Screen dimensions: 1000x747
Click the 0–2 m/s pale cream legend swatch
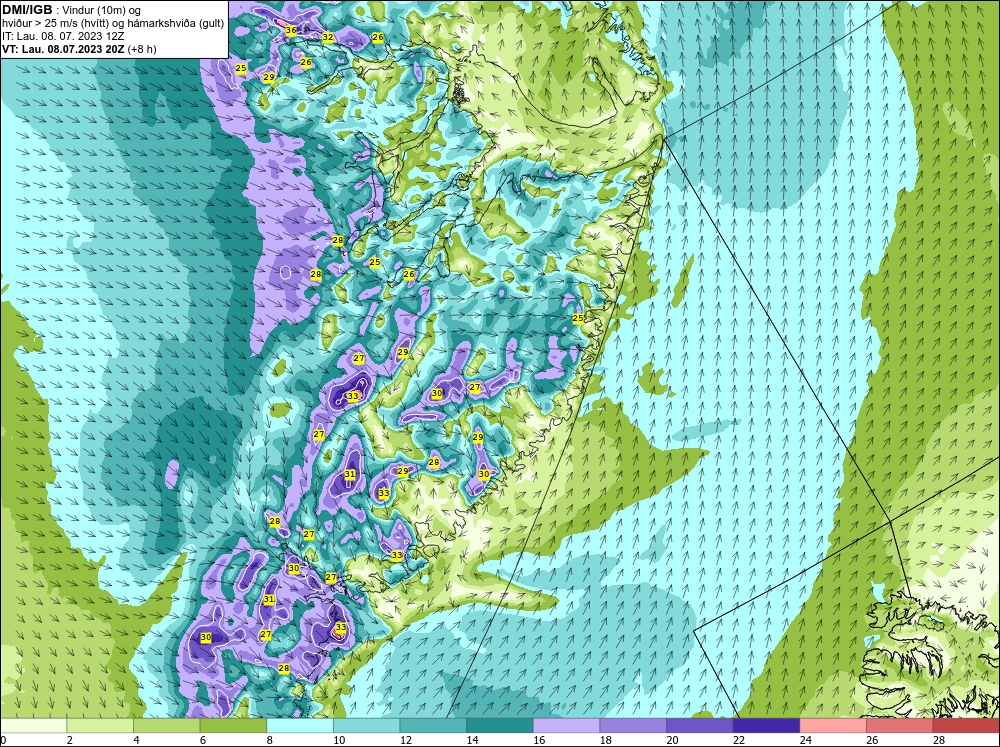33,725
